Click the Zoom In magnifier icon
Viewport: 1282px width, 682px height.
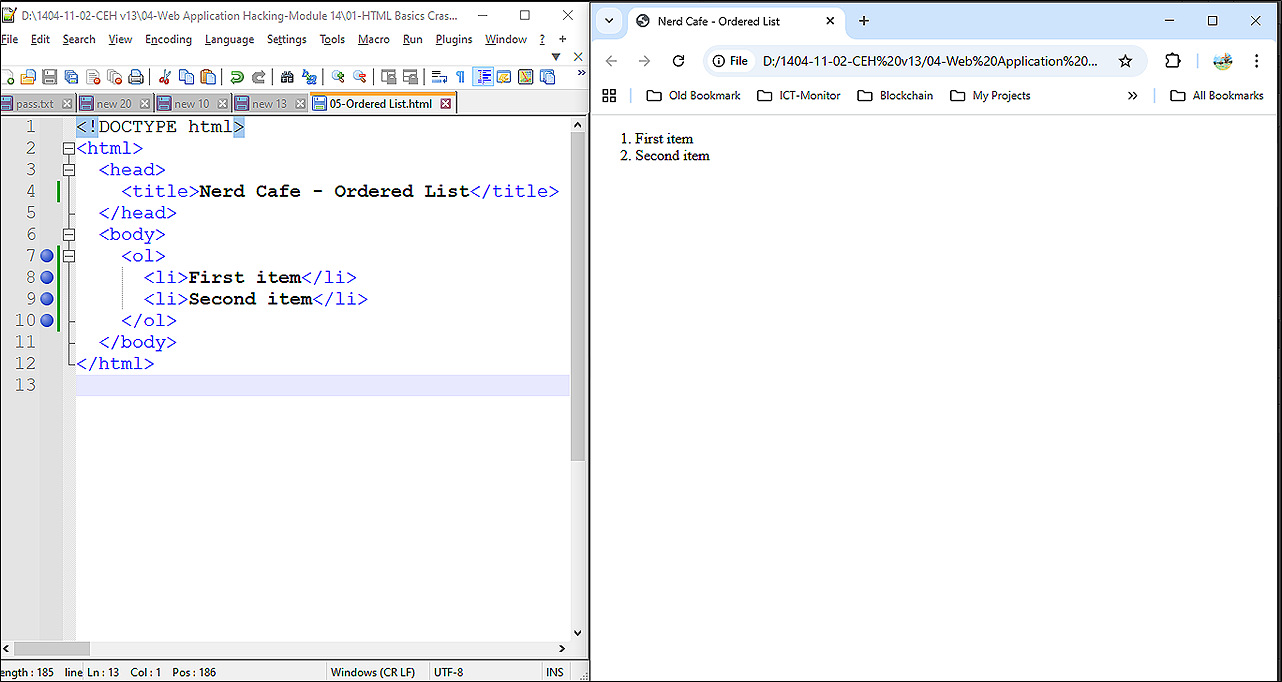(338, 77)
